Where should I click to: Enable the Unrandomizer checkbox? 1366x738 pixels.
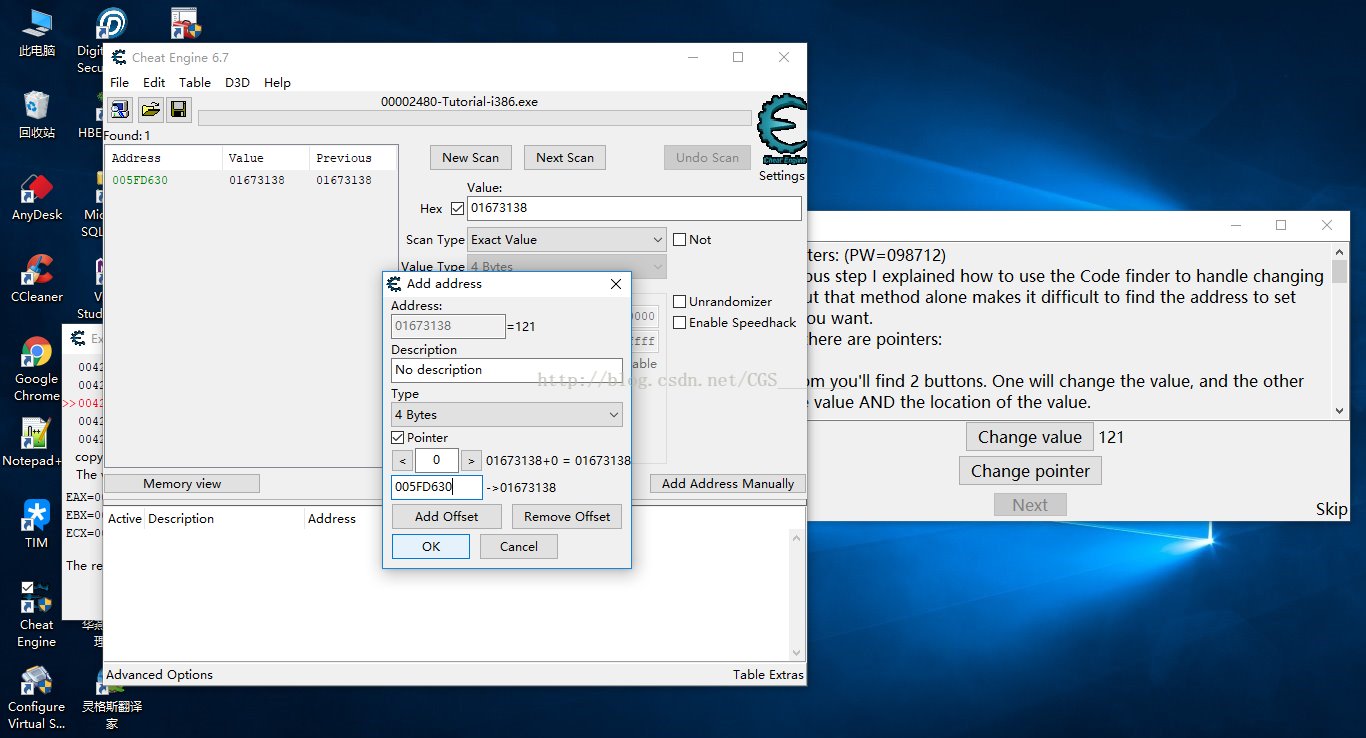(680, 302)
